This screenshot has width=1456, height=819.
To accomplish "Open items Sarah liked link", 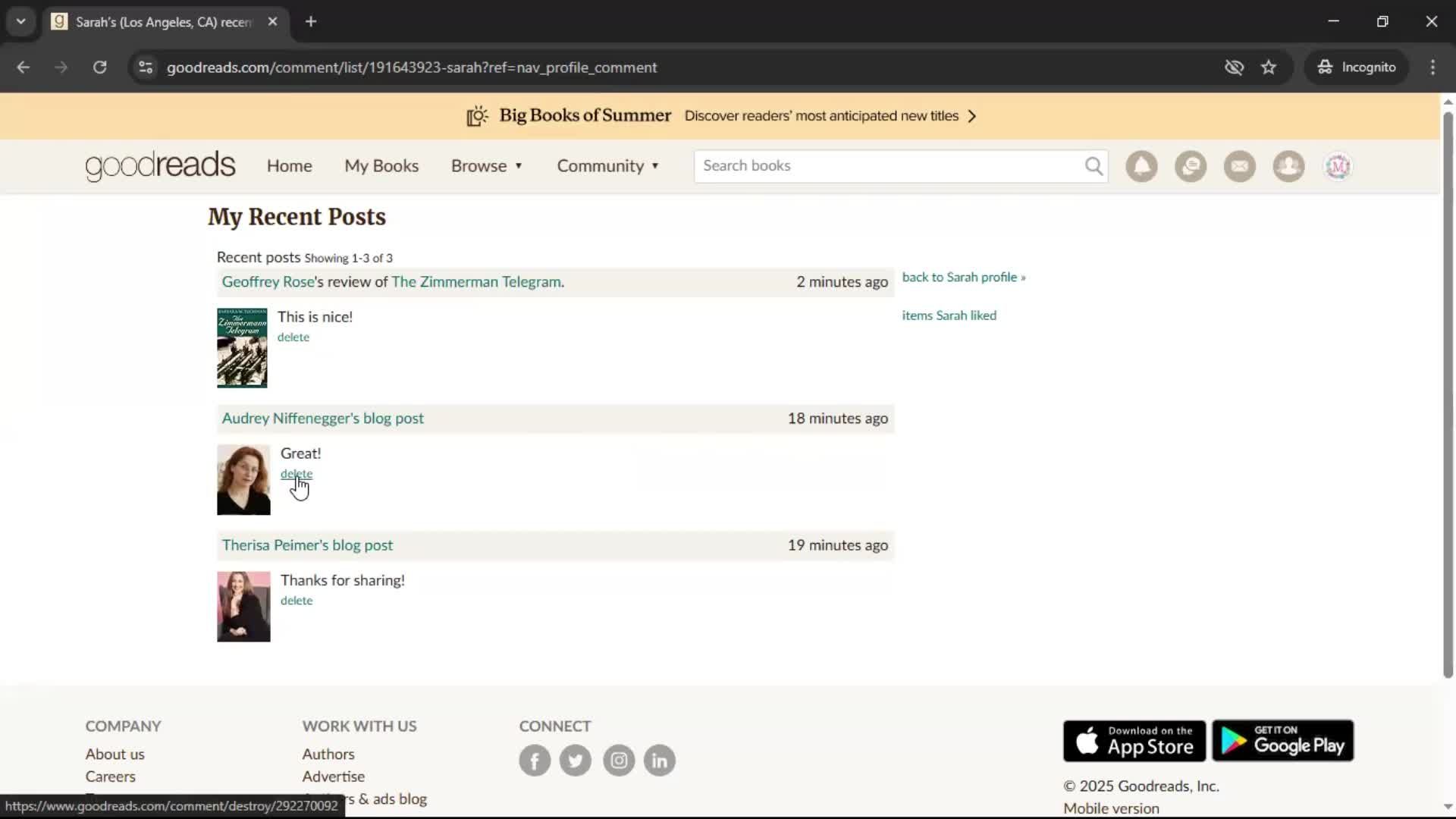I will pyautogui.click(x=949, y=315).
